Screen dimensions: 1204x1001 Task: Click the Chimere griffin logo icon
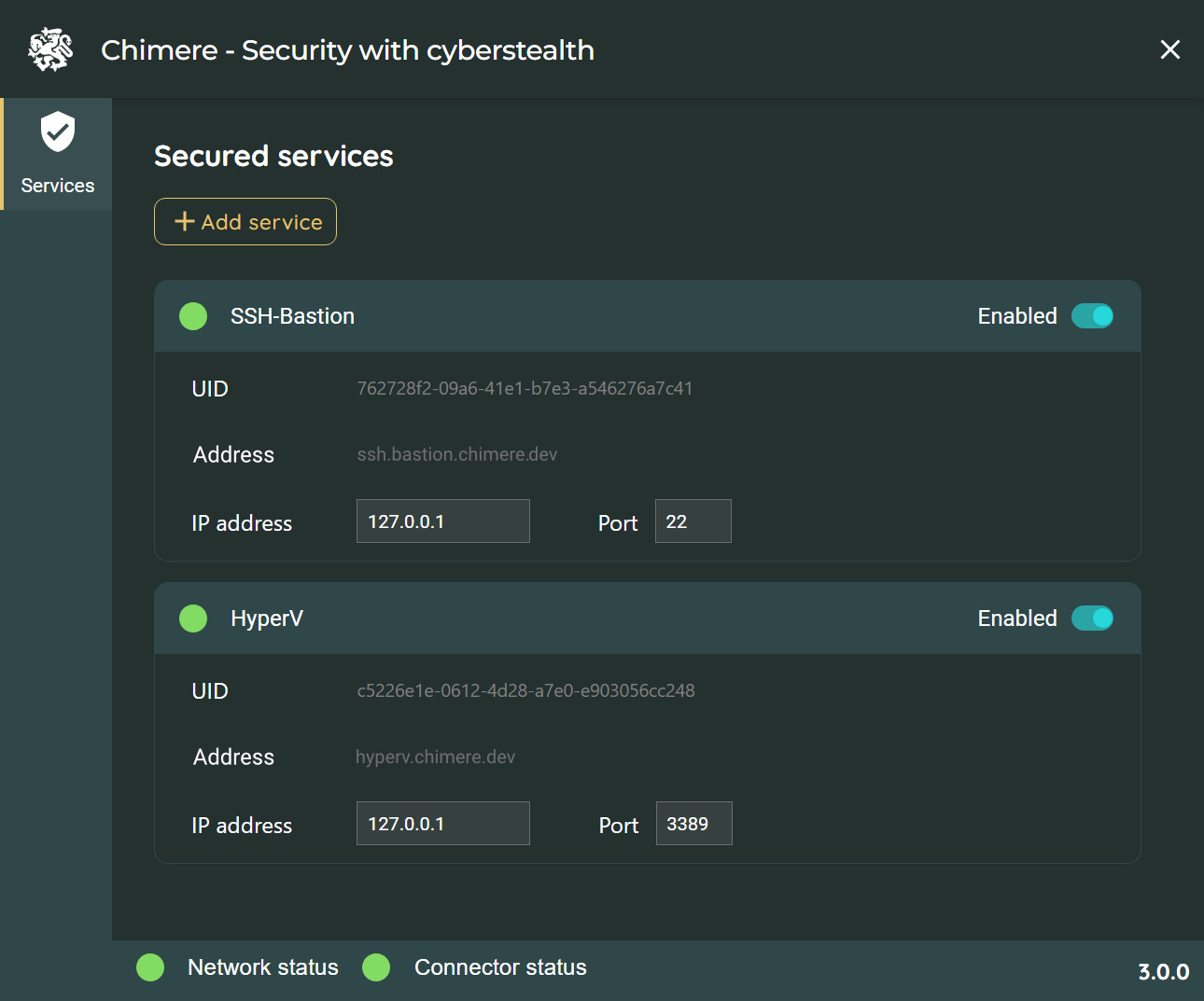[x=50, y=49]
